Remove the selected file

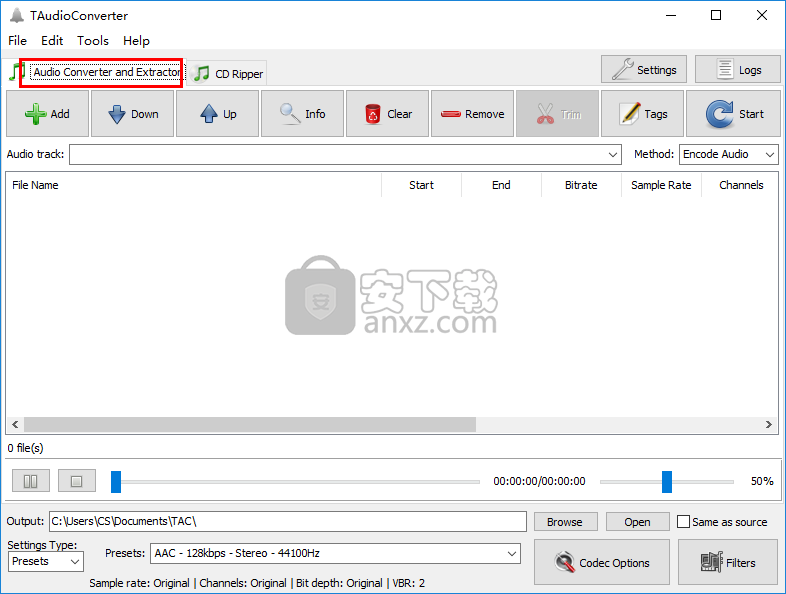coord(472,114)
